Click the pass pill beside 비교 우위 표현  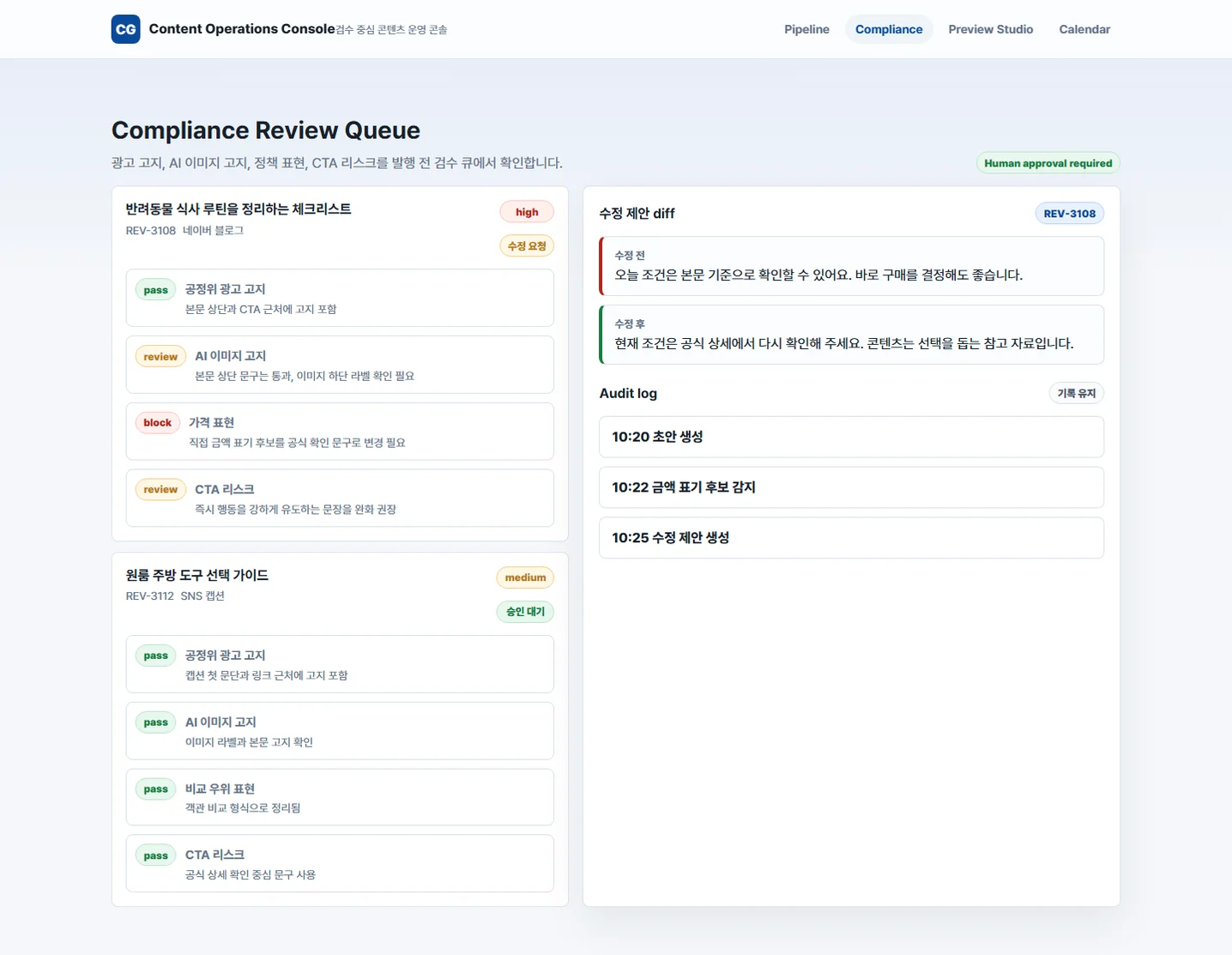point(155,789)
